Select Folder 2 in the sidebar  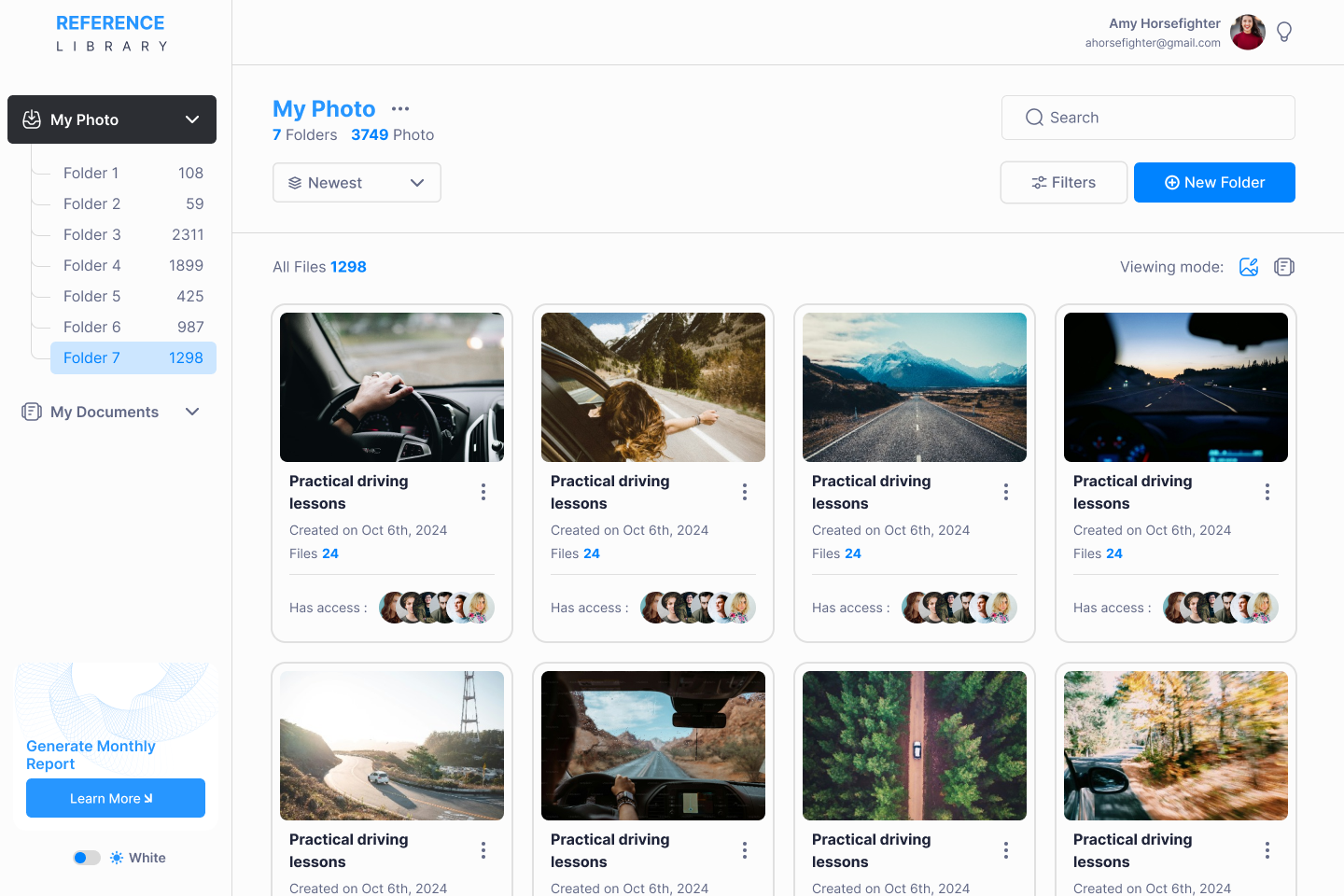(133, 203)
